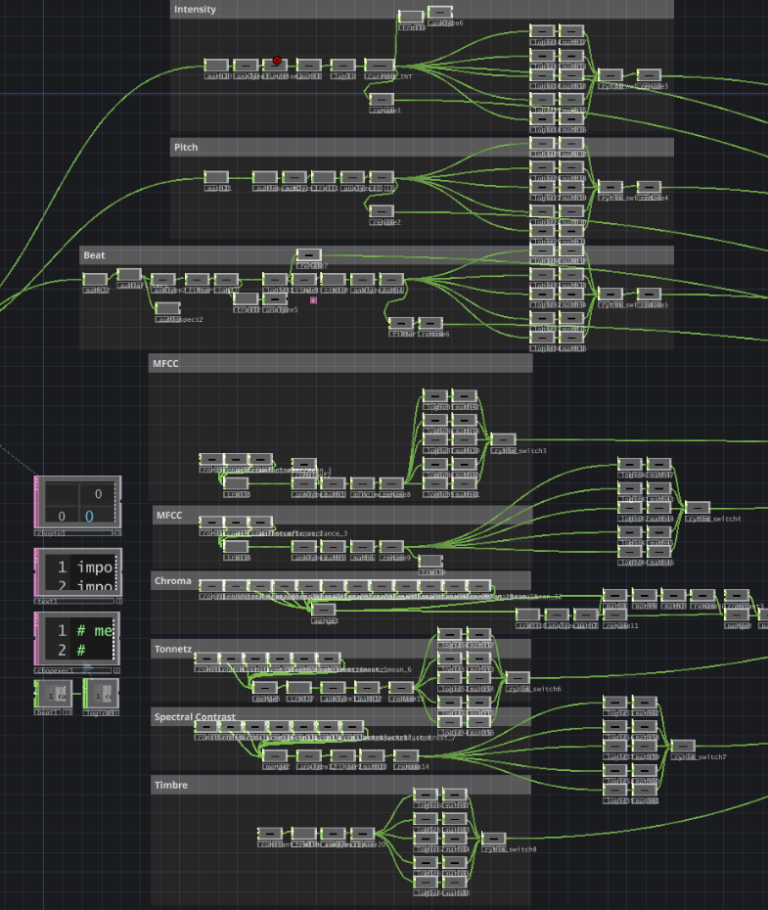This screenshot has height=910, width=768.
Task: Click the Intensity annotation title bar
Action: (420, 9)
